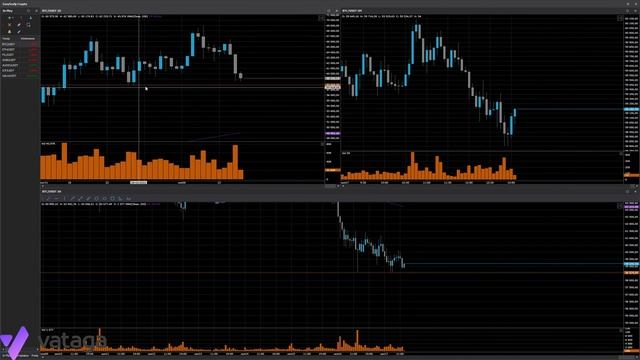The width and height of the screenshot is (640, 360).
Task: Select the orange horizontal level line in bottom chart
Action: click(333, 273)
